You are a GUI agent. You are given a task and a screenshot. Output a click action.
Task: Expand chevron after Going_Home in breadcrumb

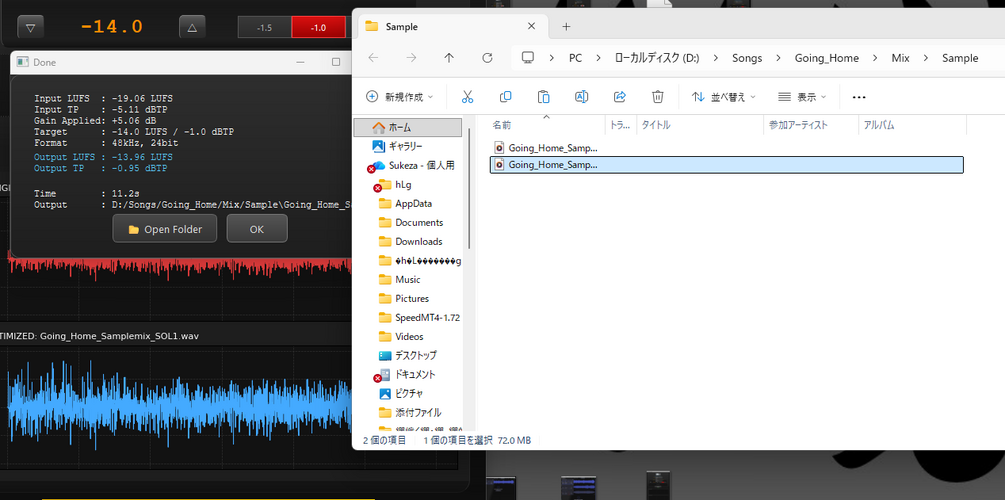click(874, 58)
